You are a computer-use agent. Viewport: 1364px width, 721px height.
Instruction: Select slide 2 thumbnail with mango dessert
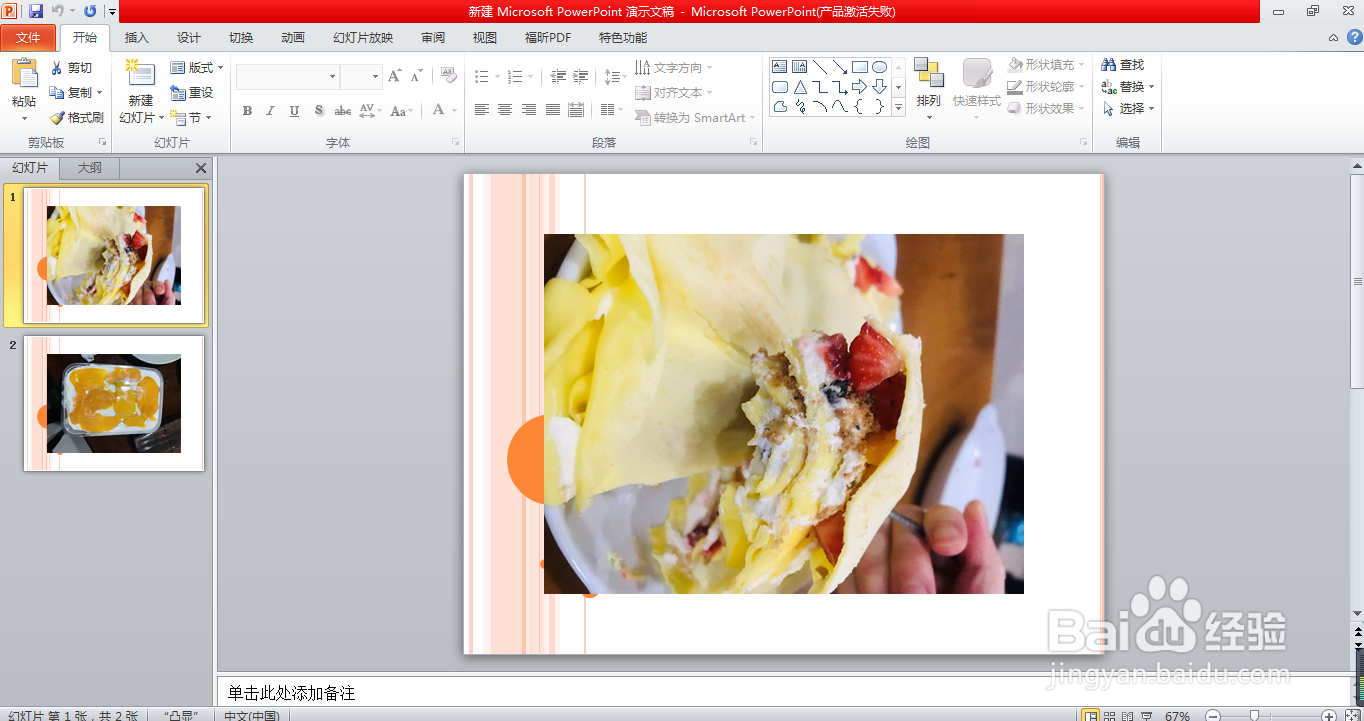[114, 403]
